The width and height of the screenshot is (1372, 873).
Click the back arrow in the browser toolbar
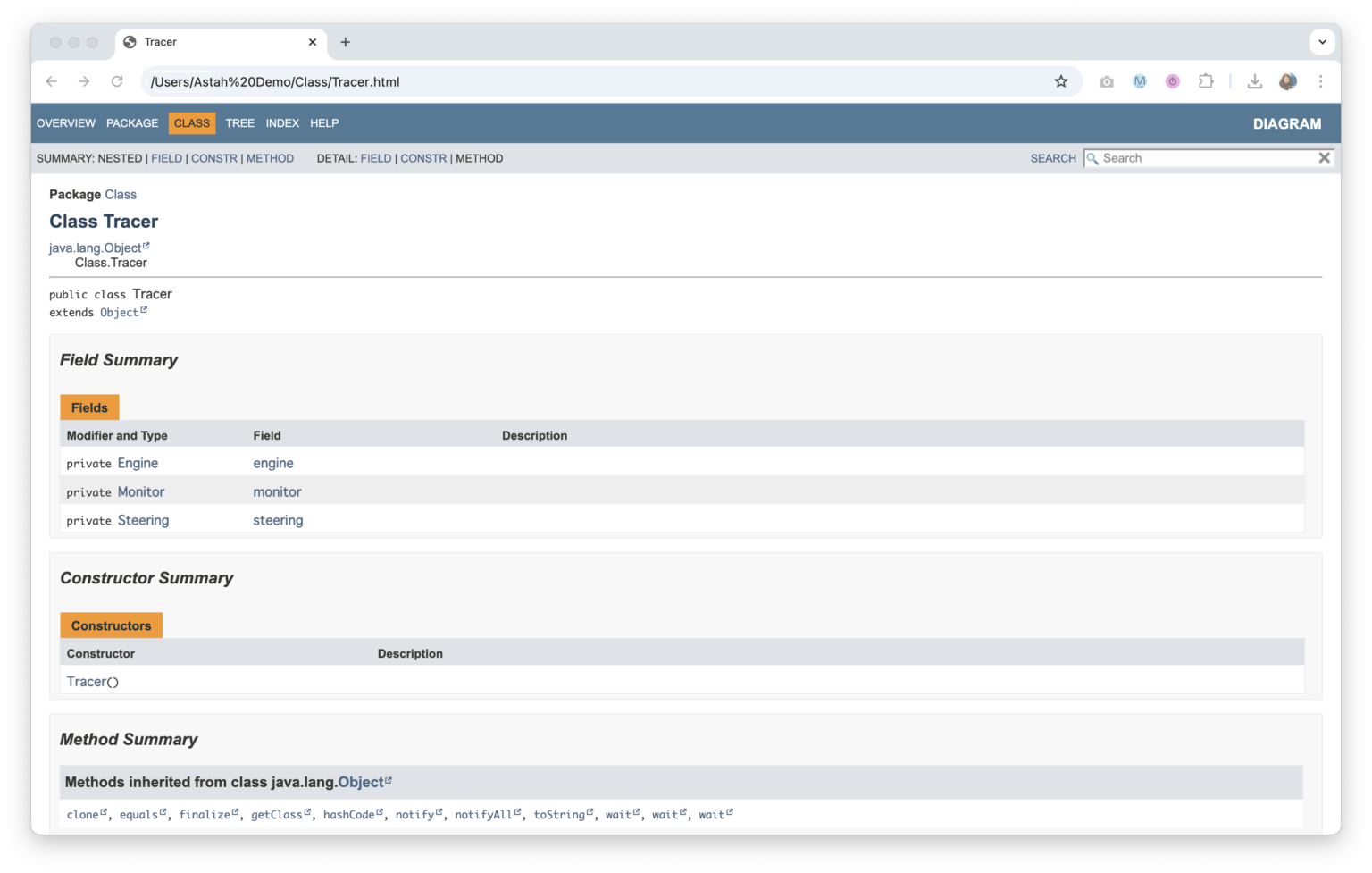click(x=51, y=81)
